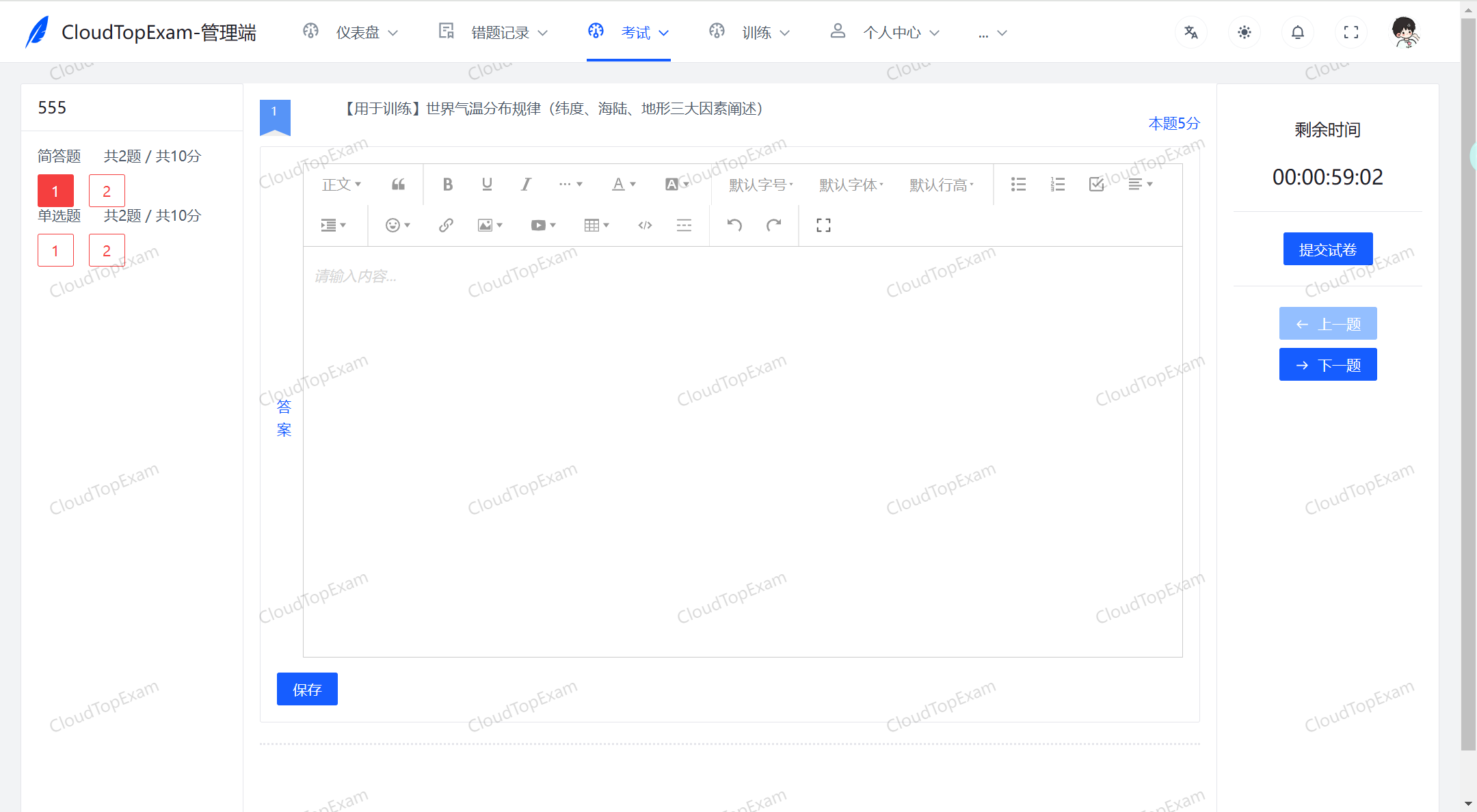Image resolution: width=1477 pixels, height=812 pixels.
Task: Undo the last edit in the editor
Action: coord(734,225)
